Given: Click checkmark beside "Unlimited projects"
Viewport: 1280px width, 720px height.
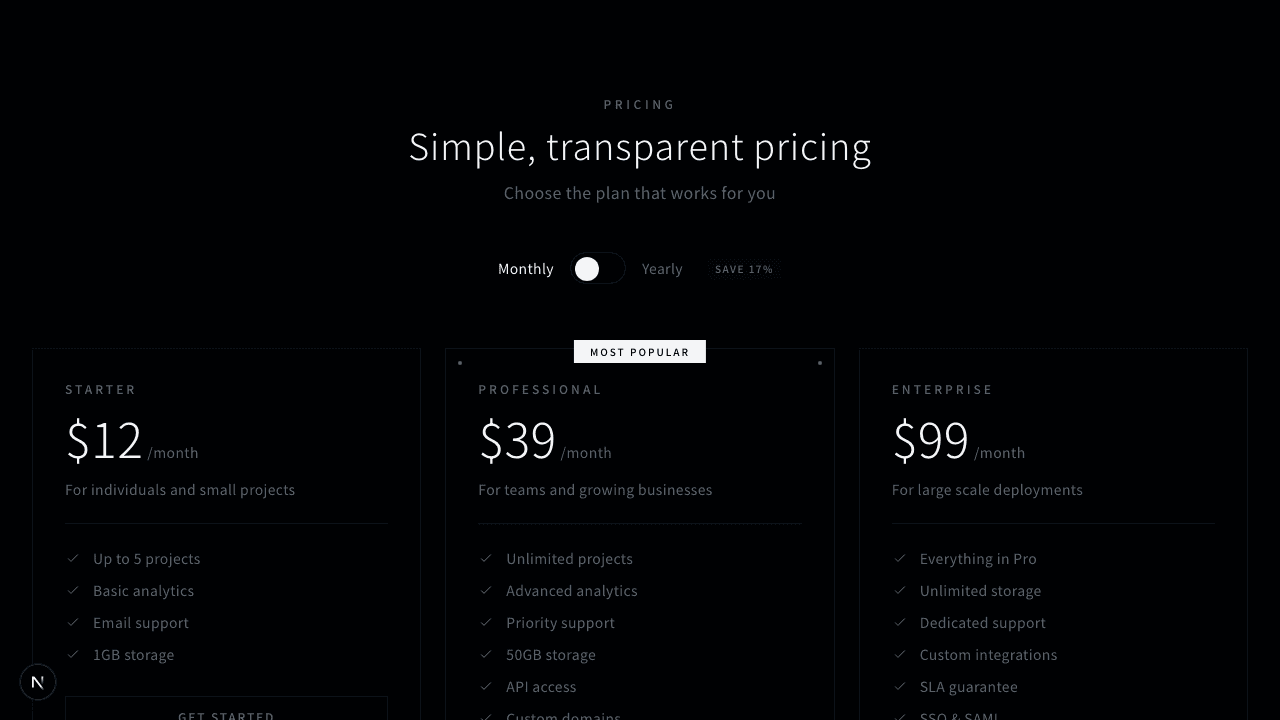Looking at the screenshot, I should pyautogui.click(x=486, y=558).
